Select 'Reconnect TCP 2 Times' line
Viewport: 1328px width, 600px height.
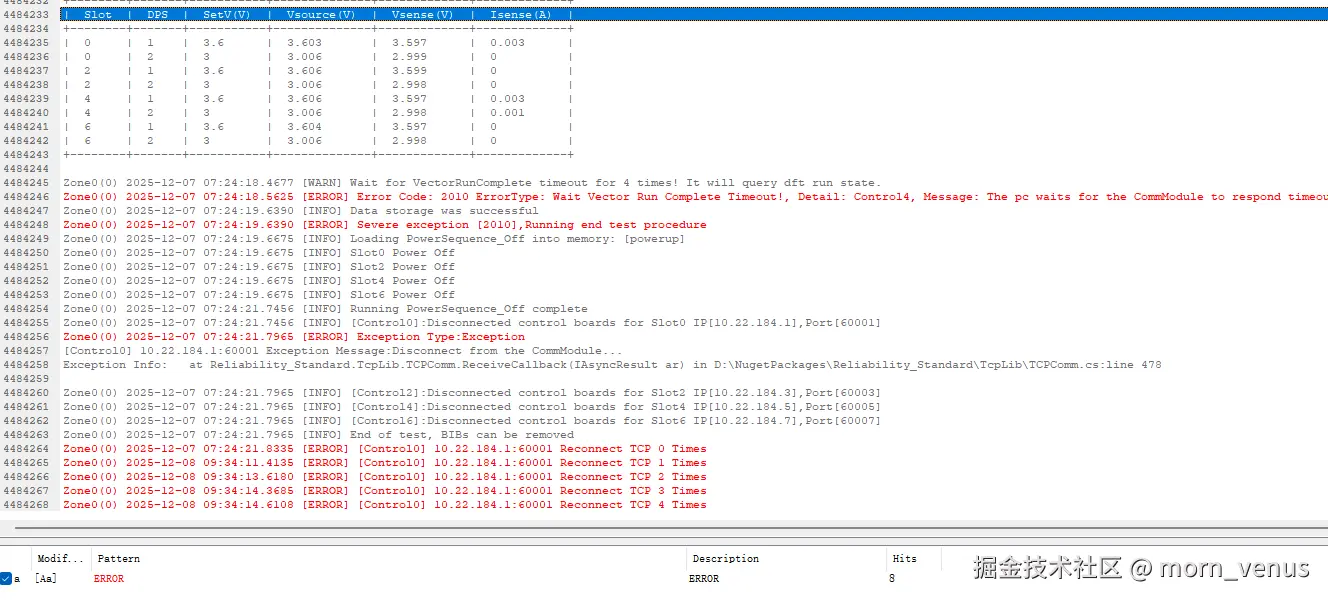click(x=385, y=477)
